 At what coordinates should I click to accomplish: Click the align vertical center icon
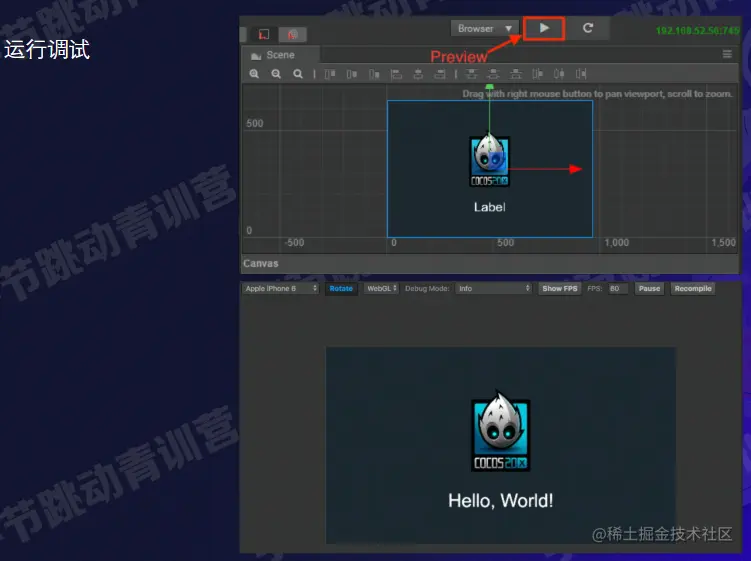352,74
